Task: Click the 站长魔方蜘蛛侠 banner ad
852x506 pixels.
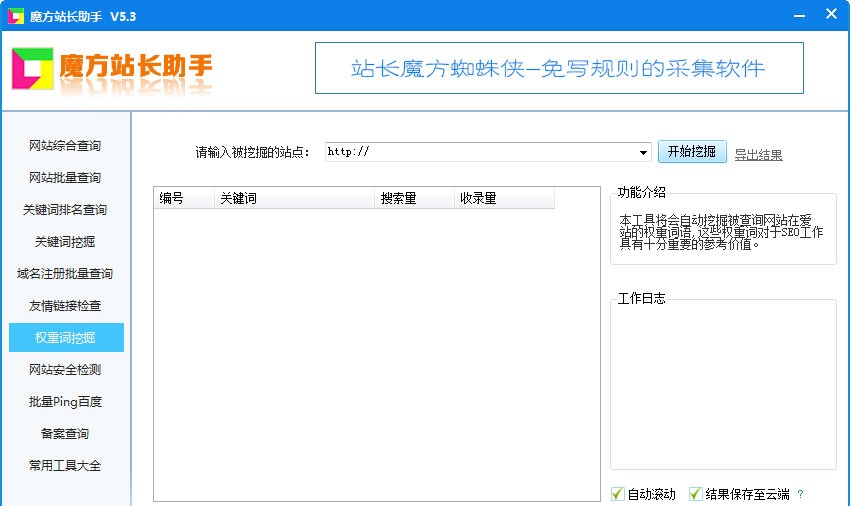Action: click(559, 68)
